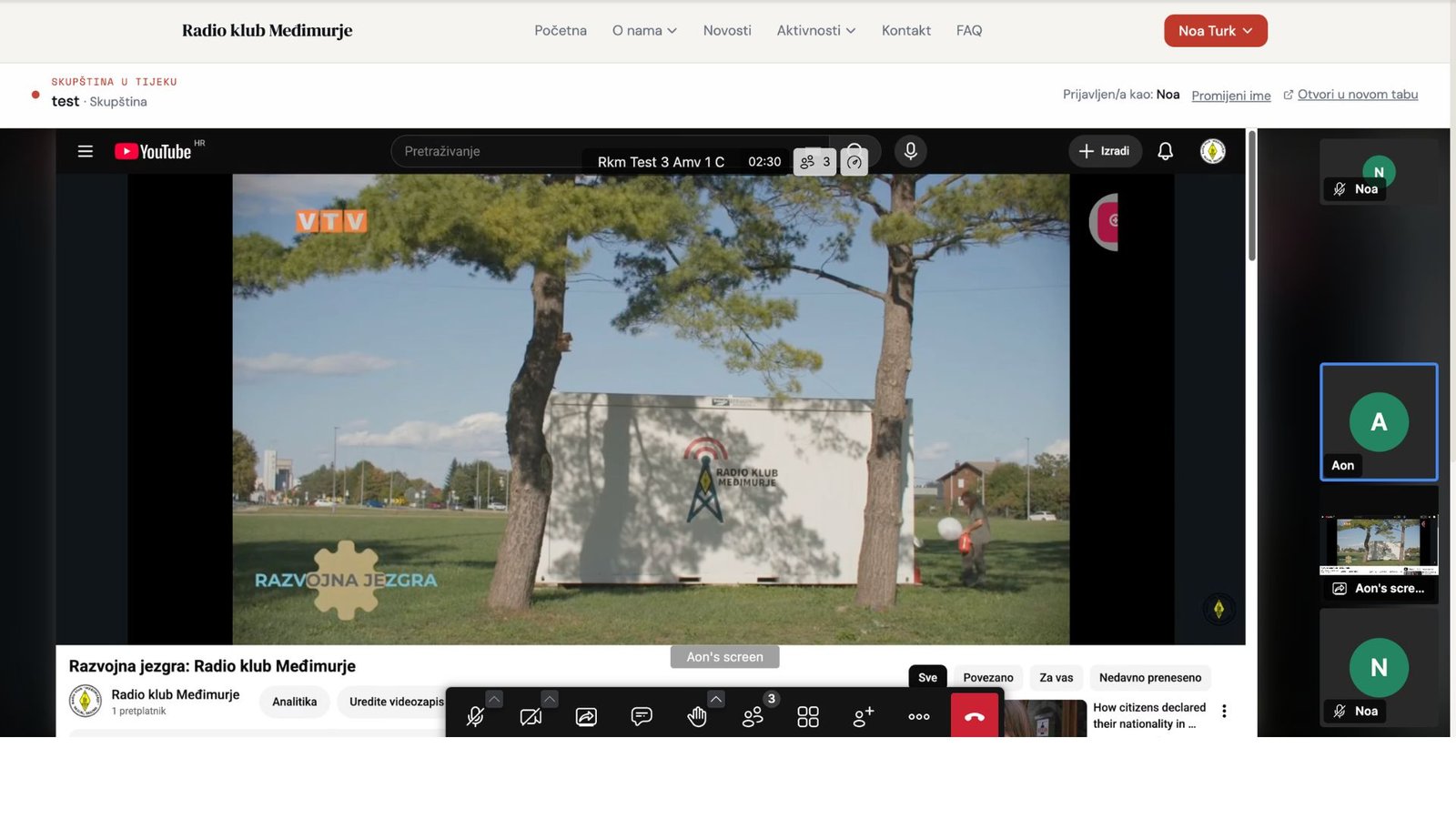This screenshot has height=819, width=1456.
Task: Click the channel watermark icon on the video
Action: [x=1218, y=609]
